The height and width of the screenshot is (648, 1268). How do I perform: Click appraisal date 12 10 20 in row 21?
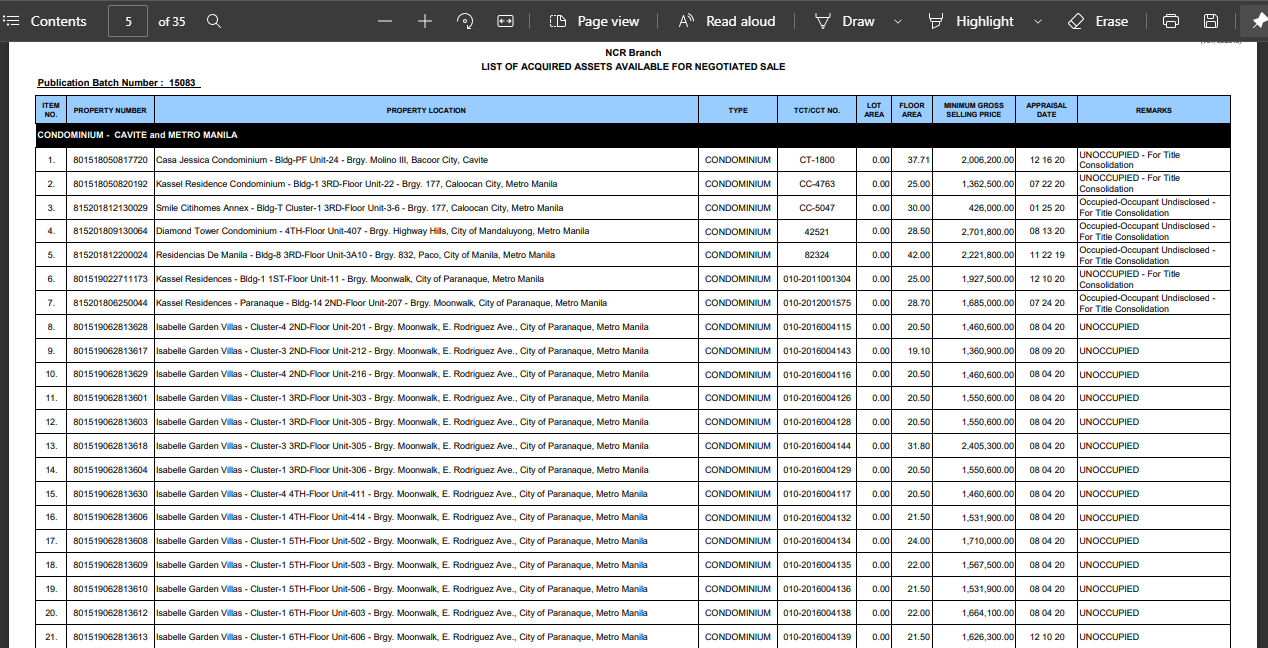(x=1046, y=637)
